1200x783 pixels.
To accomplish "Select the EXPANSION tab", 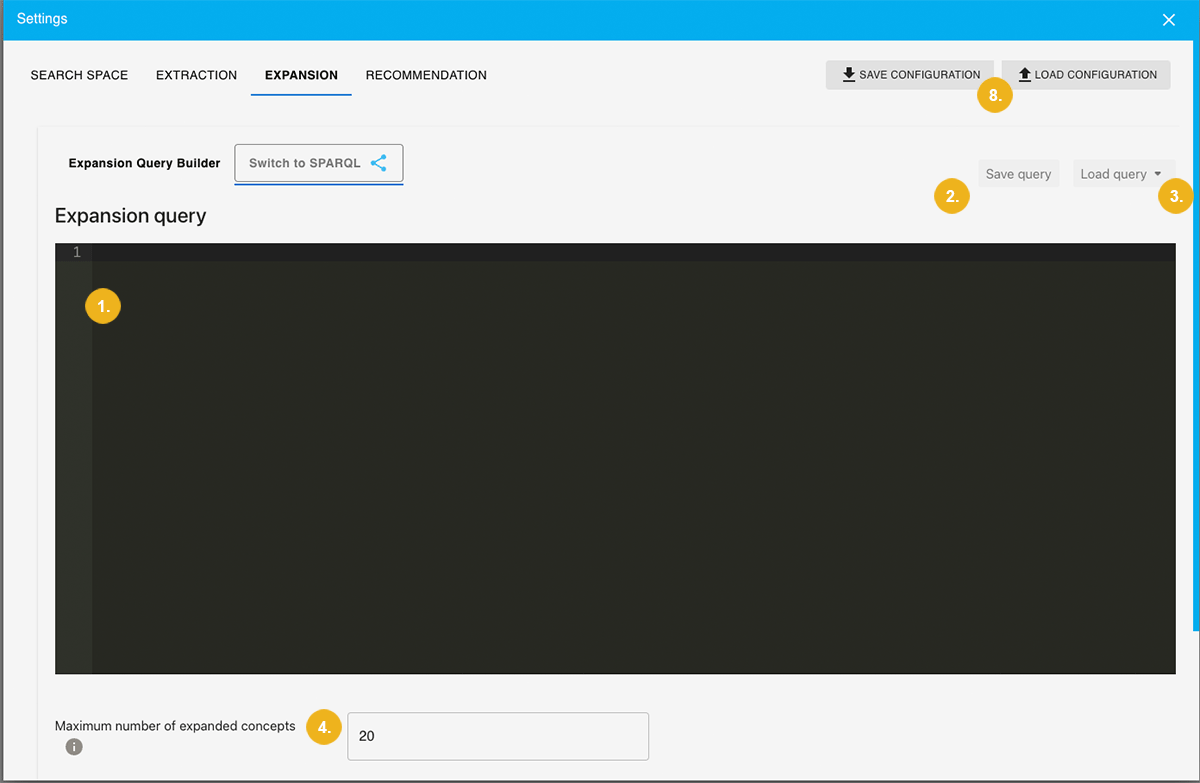I will 301,75.
